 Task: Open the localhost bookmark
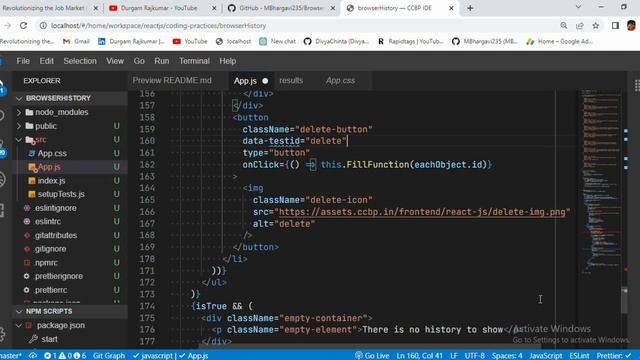pos(233,41)
